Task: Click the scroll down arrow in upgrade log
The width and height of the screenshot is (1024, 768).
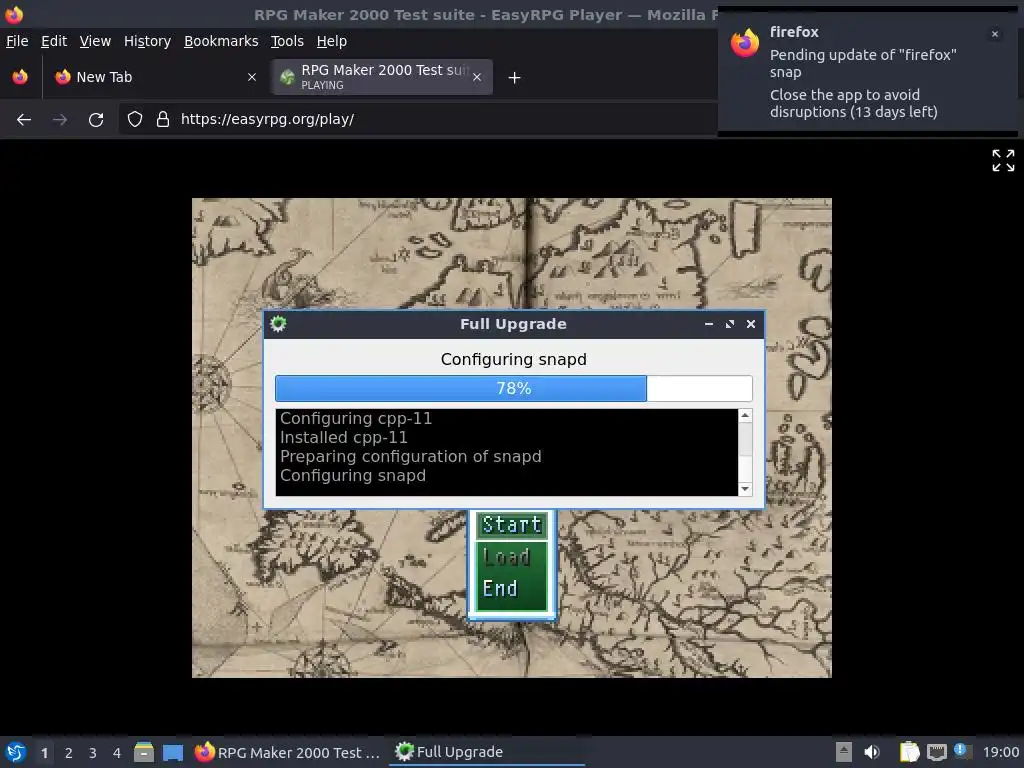Action: [x=744, y=489]
